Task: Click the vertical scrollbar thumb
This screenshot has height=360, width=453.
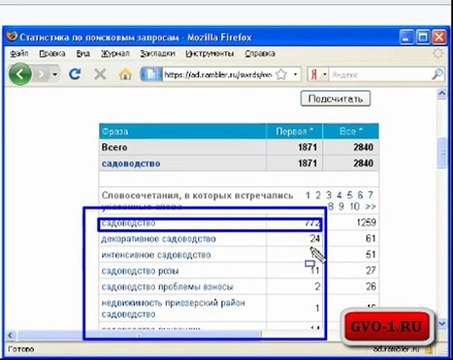Action: 442,153
